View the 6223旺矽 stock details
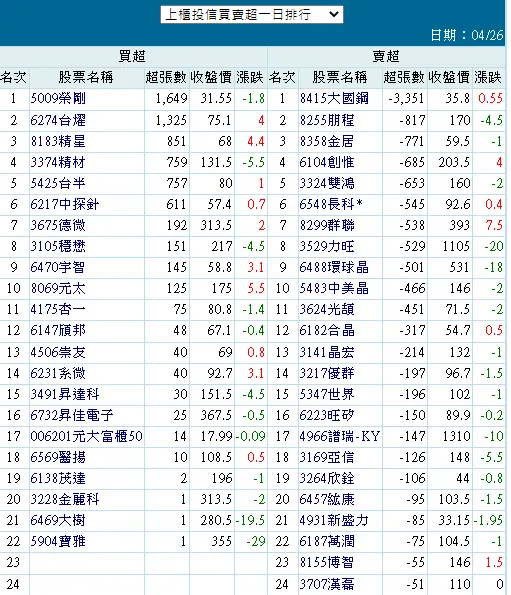 327,415
